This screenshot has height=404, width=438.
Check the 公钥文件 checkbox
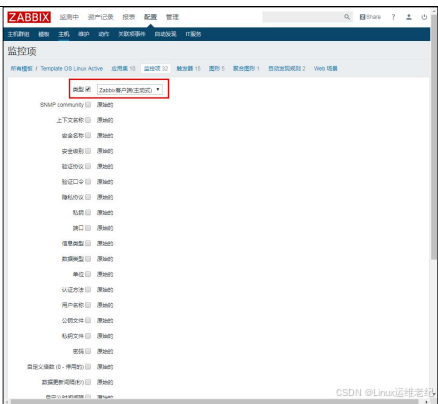[88, 320]
